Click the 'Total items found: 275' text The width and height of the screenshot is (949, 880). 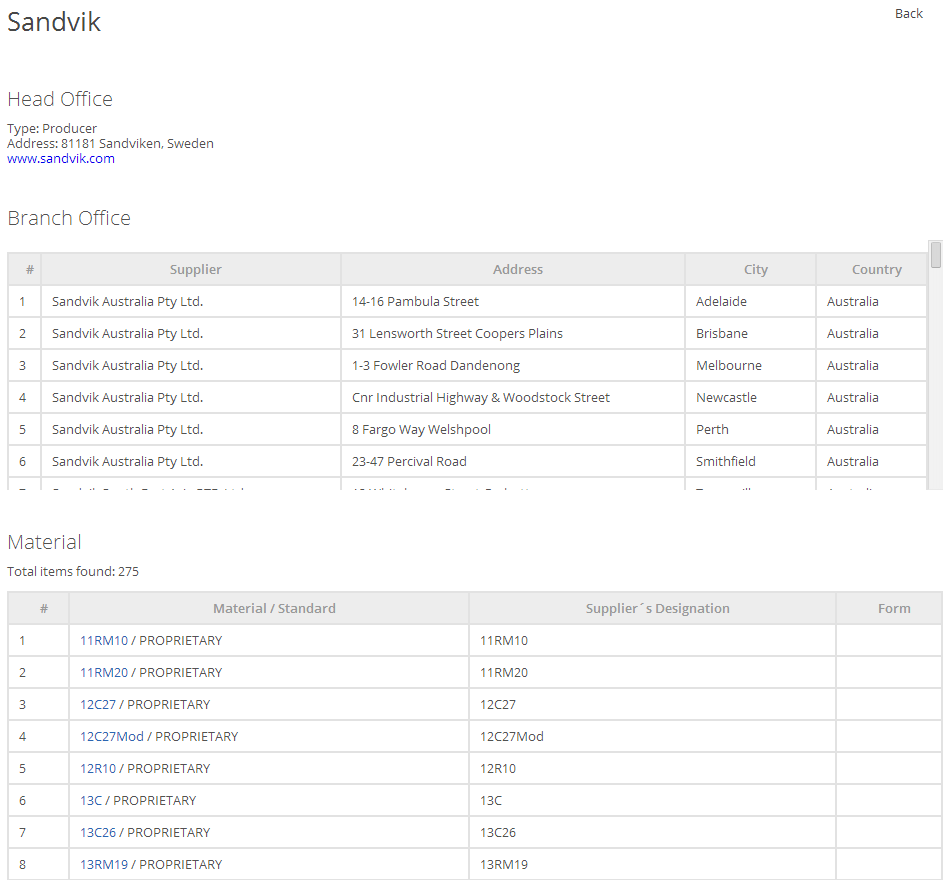[x=73, y=571]
